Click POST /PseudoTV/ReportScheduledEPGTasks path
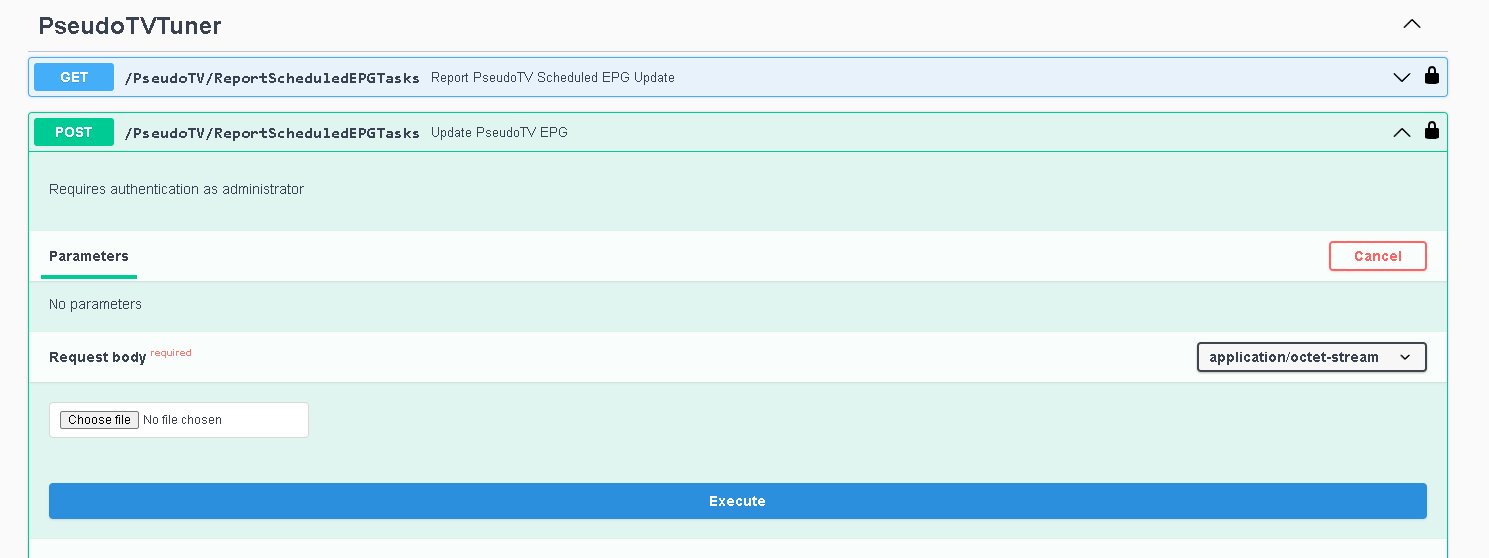 coord(272,133)
